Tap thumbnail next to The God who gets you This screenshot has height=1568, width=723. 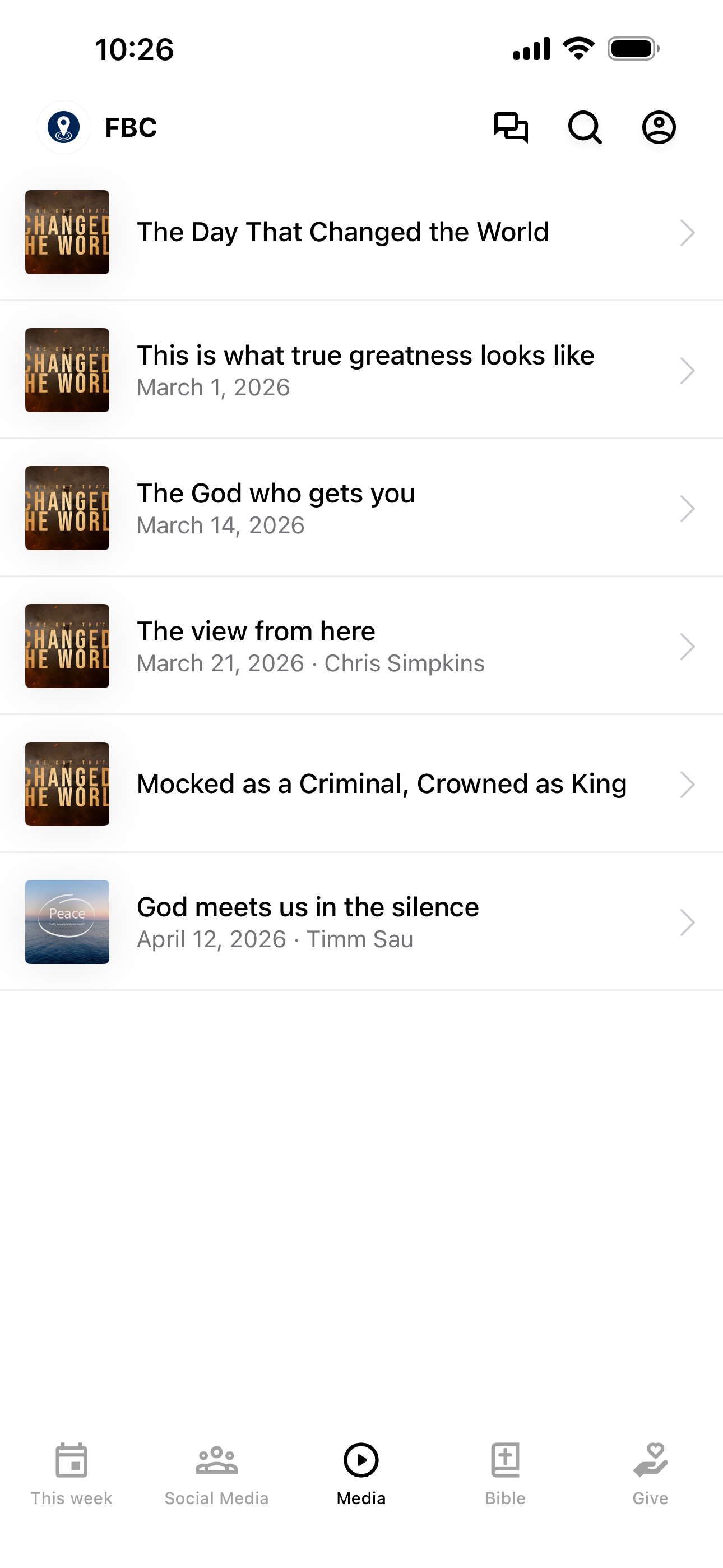(x=67, y=508)
